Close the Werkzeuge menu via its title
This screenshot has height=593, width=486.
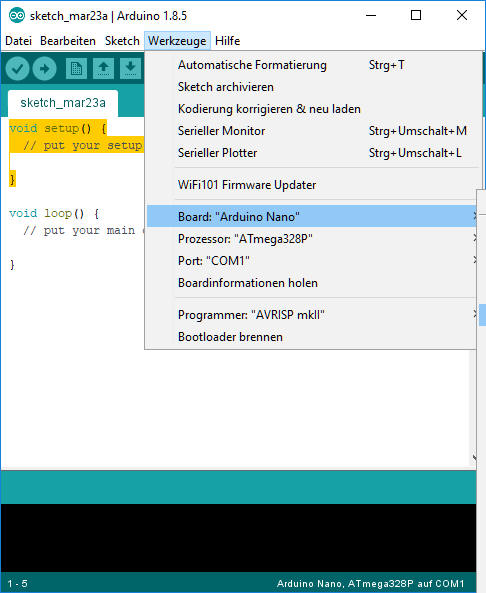(x=177, y=40)
